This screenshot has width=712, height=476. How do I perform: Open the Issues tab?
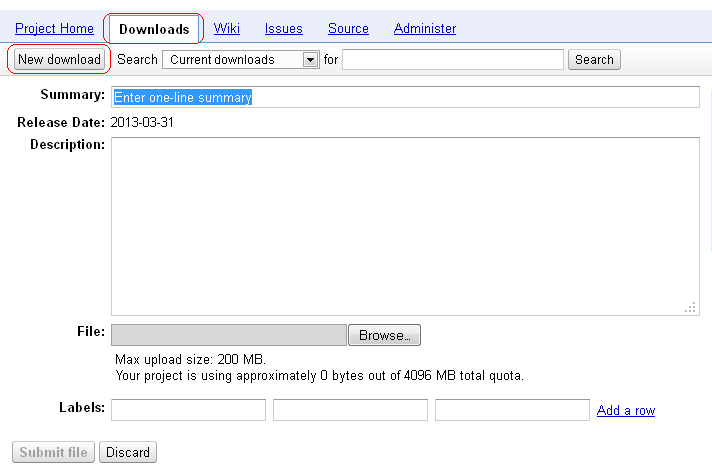tap(283, 29)
